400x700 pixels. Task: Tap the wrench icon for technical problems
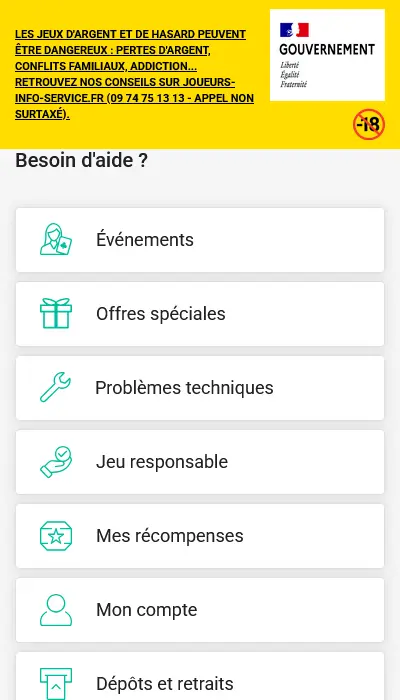(55, 387)
